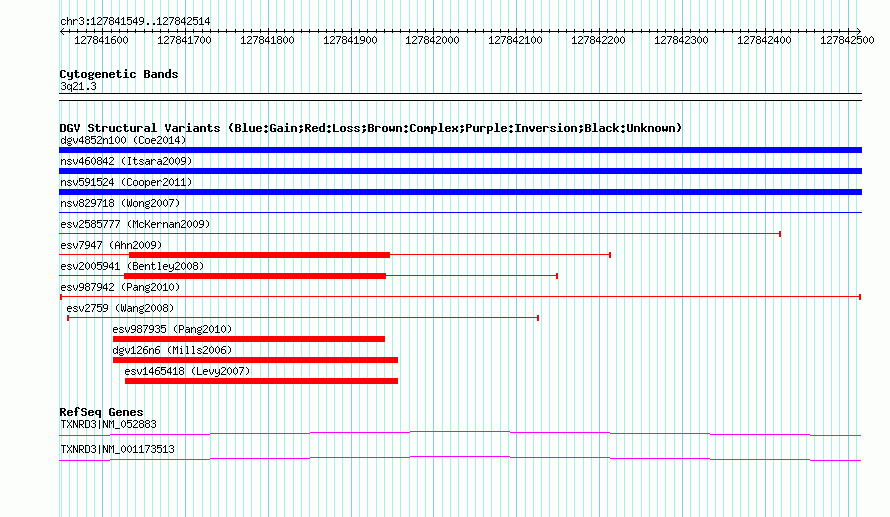Image resolution: width=890 pixels, height=517 pixels.
Task: Click the thick red loss bar of esv7947
Action: coord(259,255)
